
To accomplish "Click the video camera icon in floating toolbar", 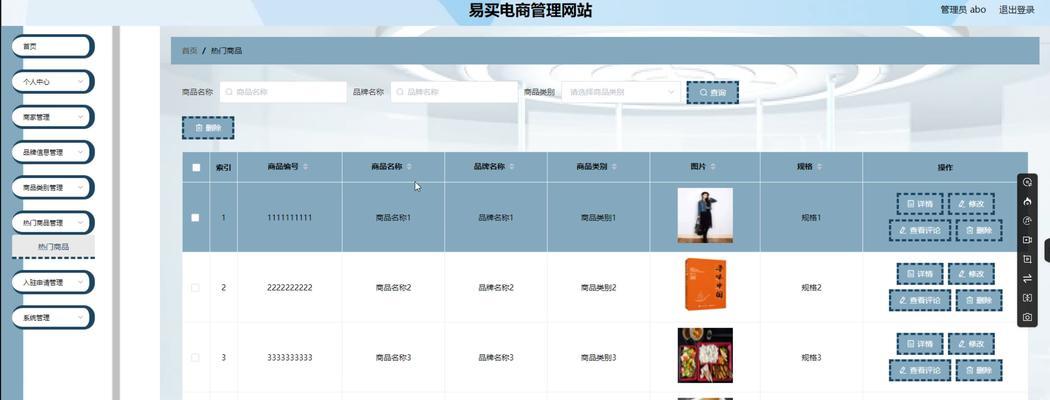I will point(1027,240).
